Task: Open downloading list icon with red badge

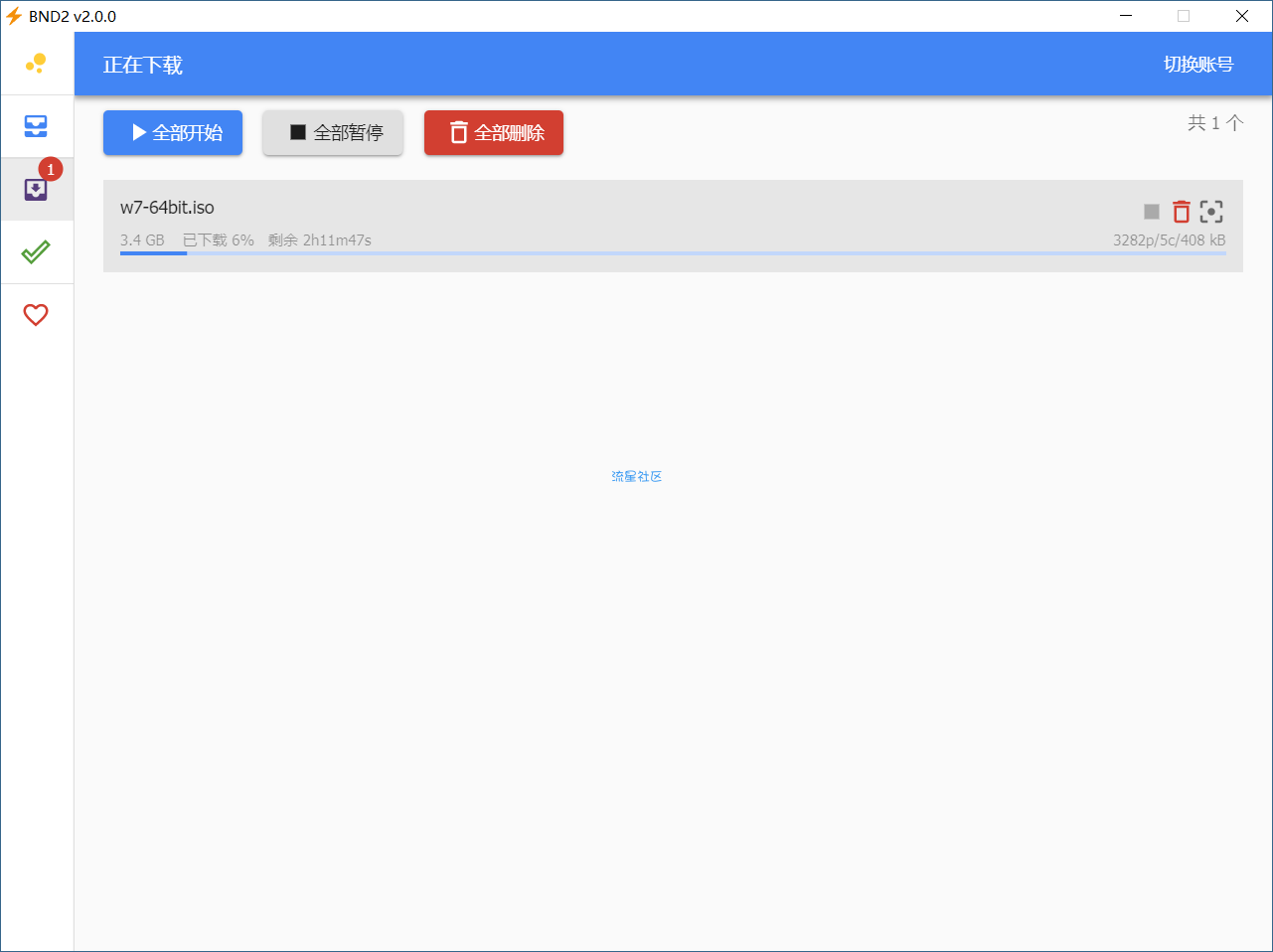Action: click(36, 189)
